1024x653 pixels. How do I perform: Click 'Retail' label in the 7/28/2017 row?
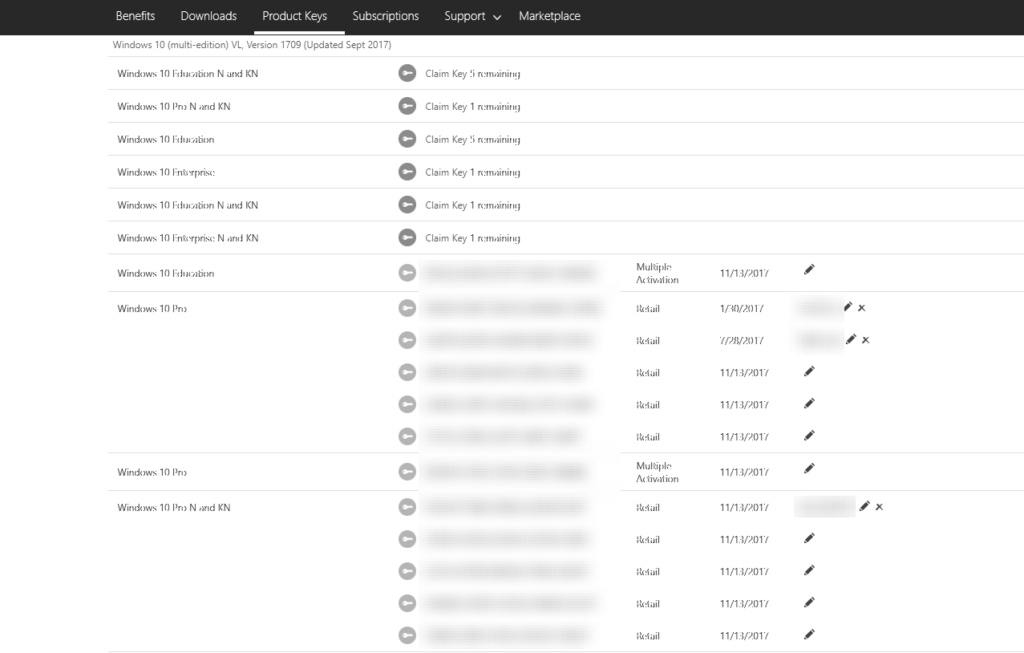point(648,340)
